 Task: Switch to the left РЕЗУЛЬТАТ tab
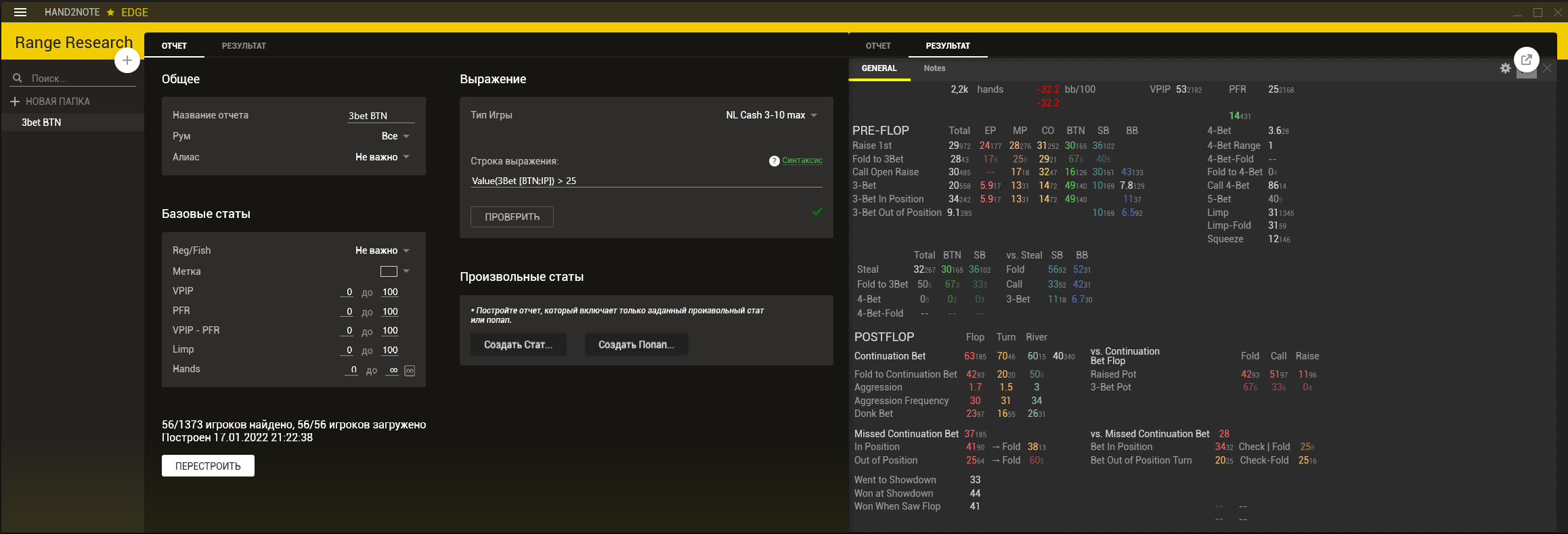pyautogui.click(x=244, y=46)
